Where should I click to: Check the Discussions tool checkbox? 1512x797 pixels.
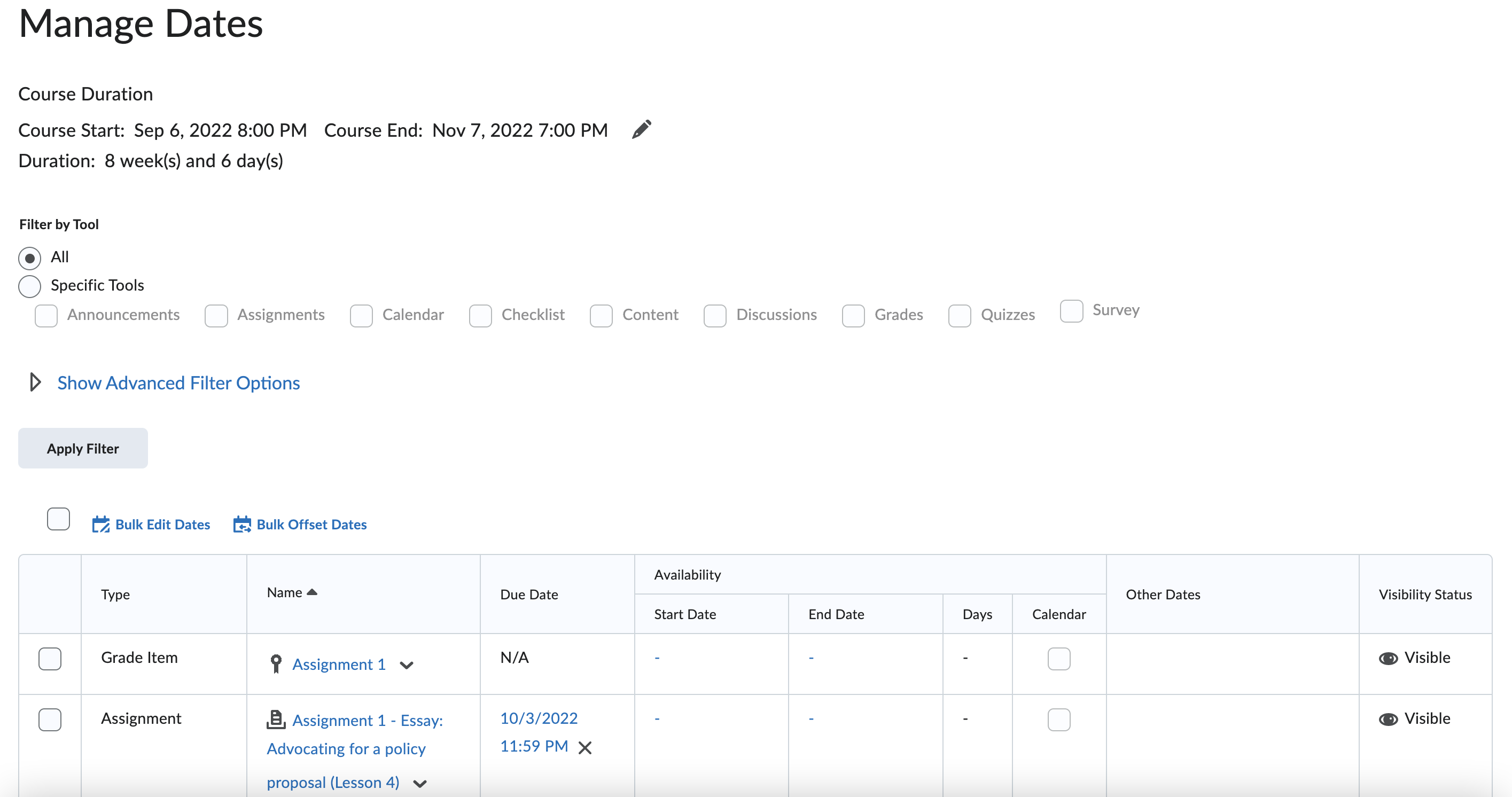[715, 316]
